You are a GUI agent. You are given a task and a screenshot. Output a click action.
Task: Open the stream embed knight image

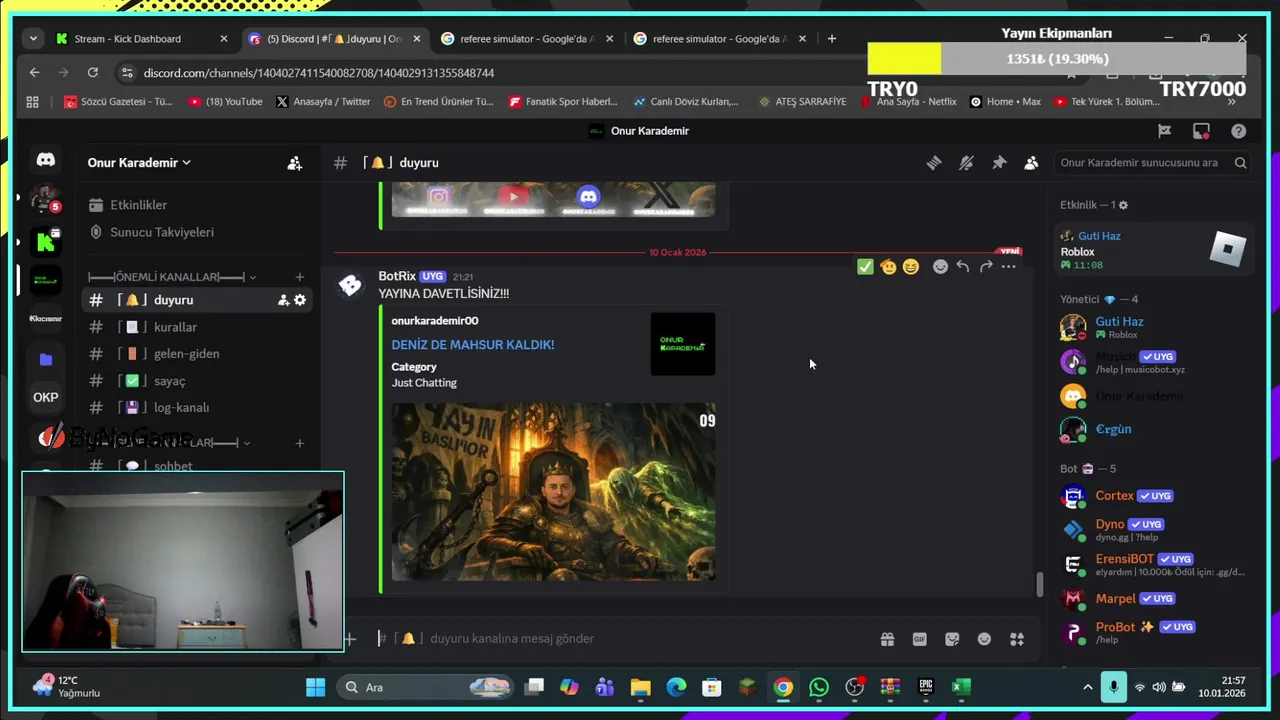553,492
